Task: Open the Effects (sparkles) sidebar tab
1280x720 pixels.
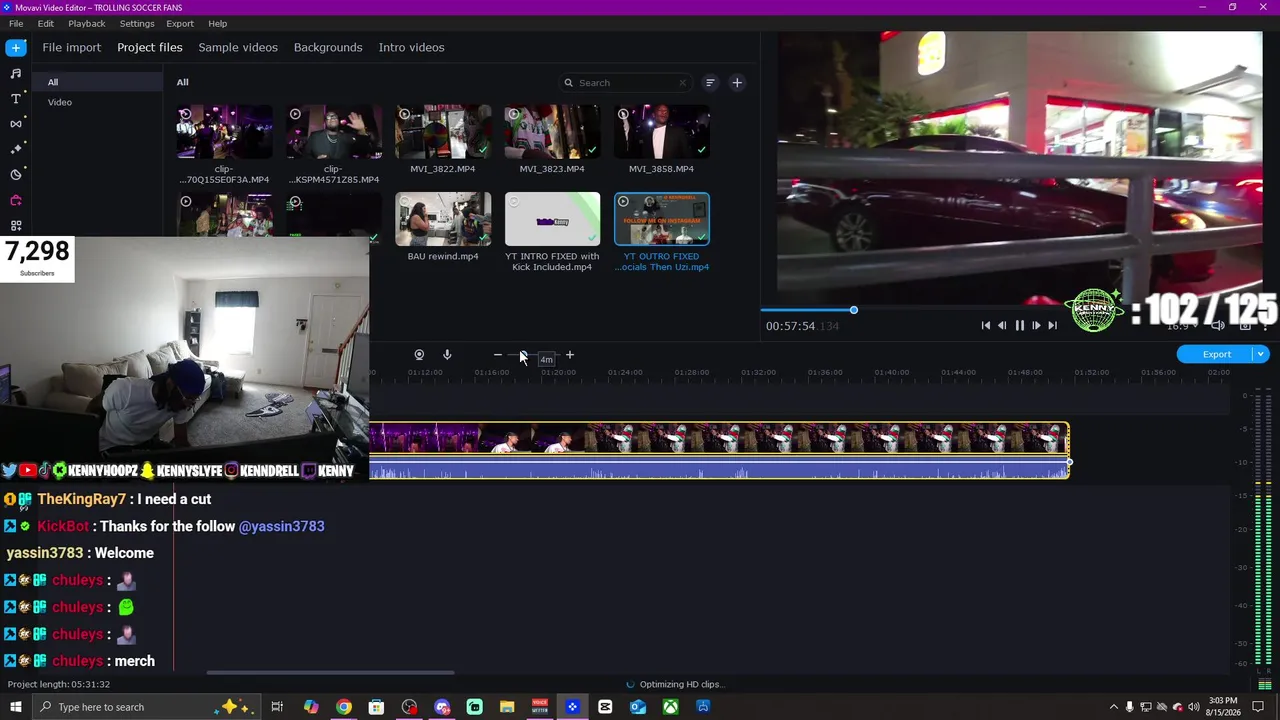Action: pos(16,149)
